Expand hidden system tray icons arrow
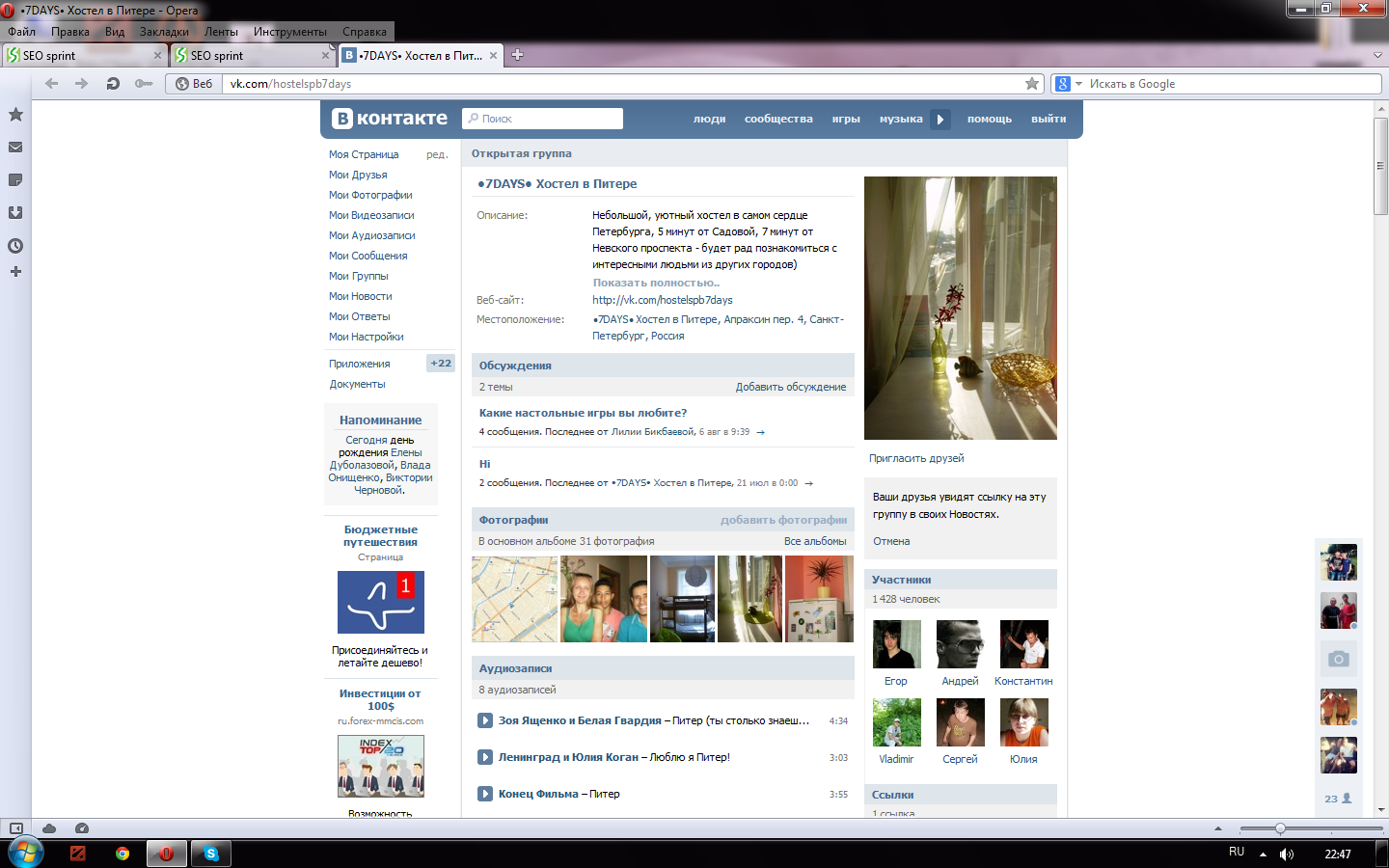 1263,854
